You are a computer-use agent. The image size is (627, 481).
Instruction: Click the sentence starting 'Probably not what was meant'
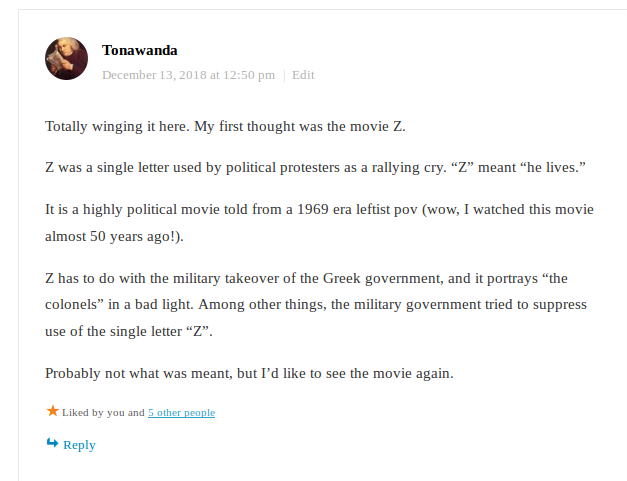[249, 373]
